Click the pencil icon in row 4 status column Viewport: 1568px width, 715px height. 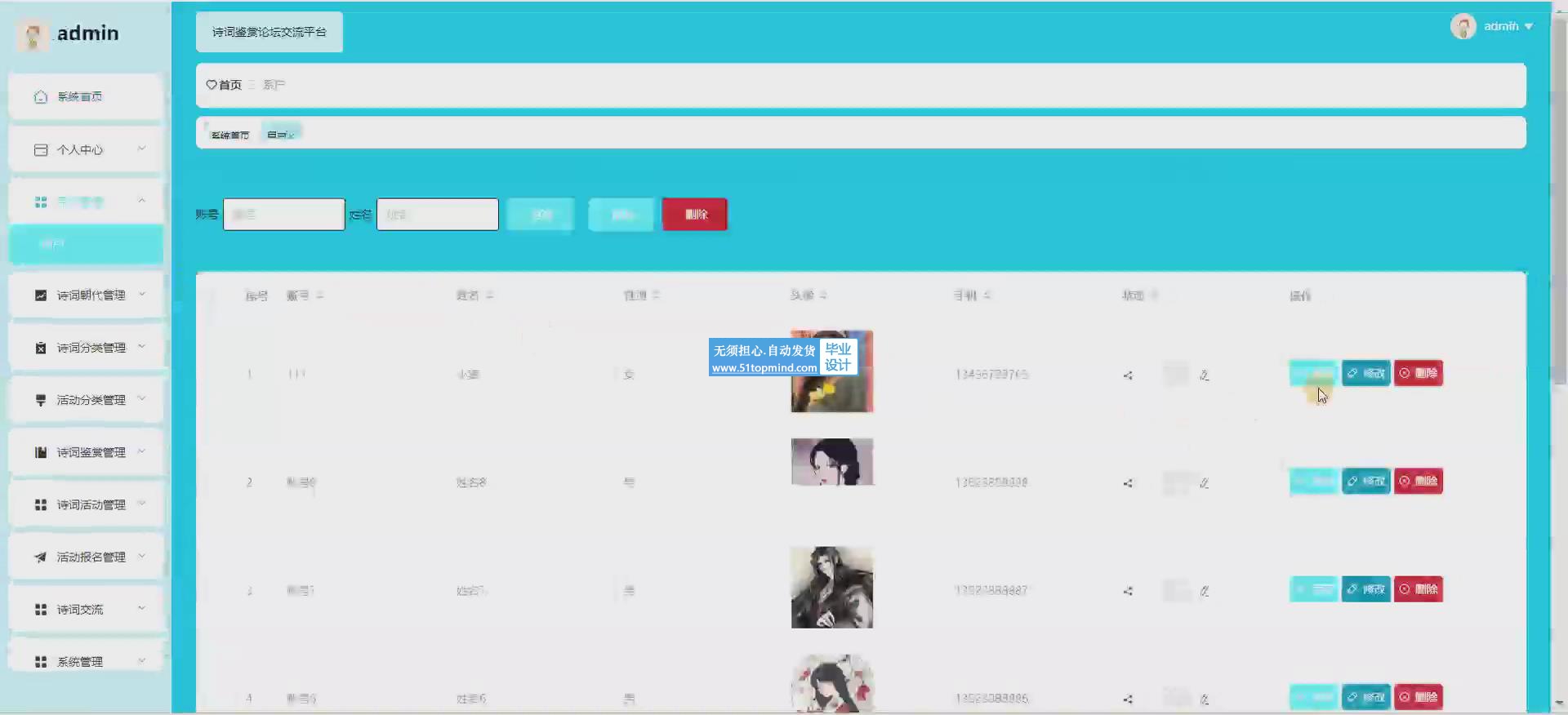tap(1204, 699)
